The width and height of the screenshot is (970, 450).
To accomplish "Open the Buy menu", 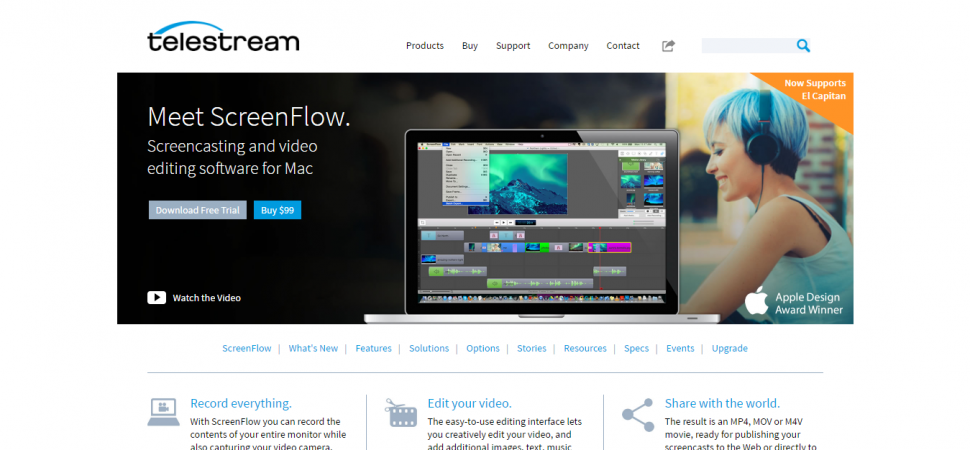I will tap(470, 46).
